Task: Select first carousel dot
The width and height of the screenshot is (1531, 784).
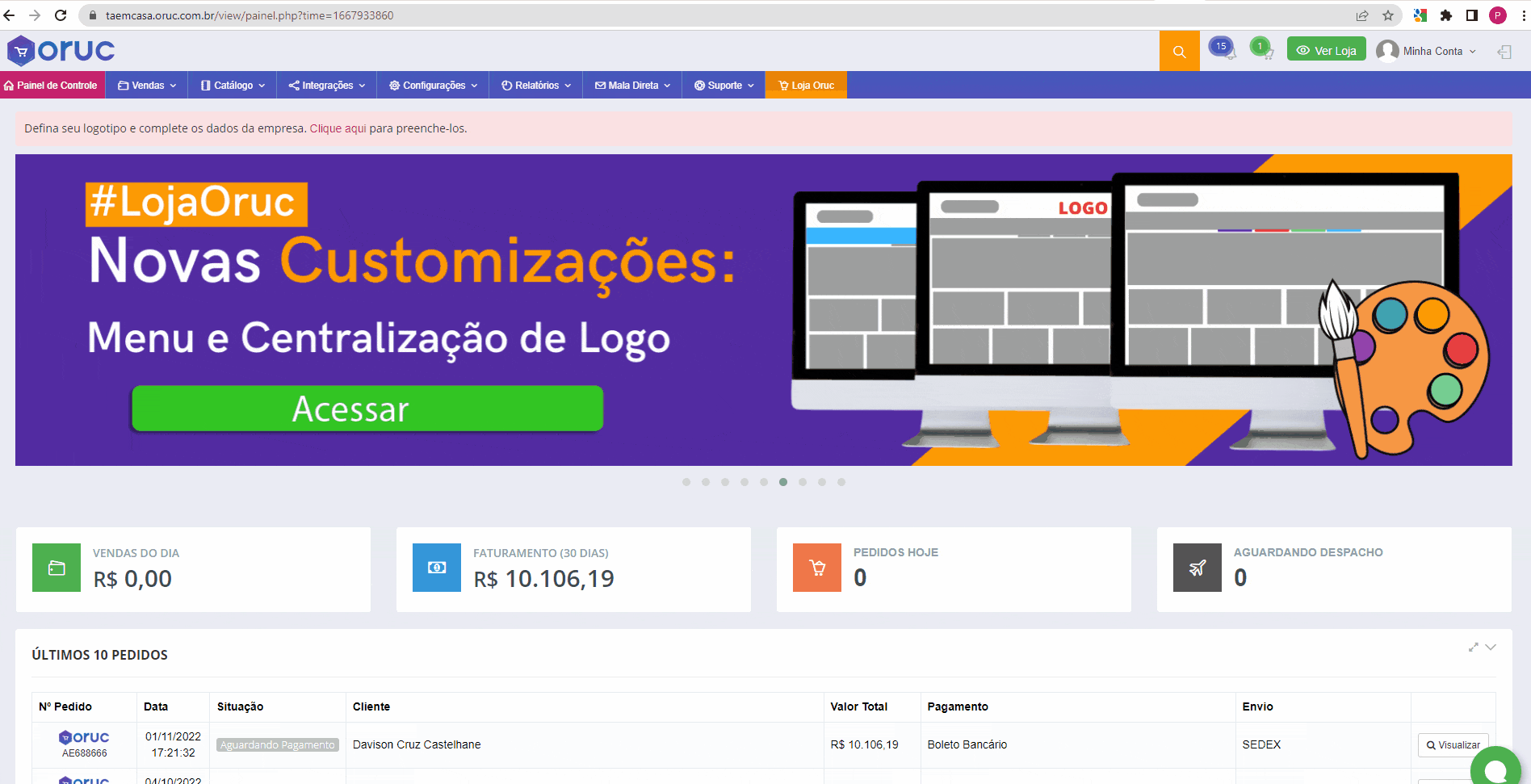Action: [x=686, y=482]
